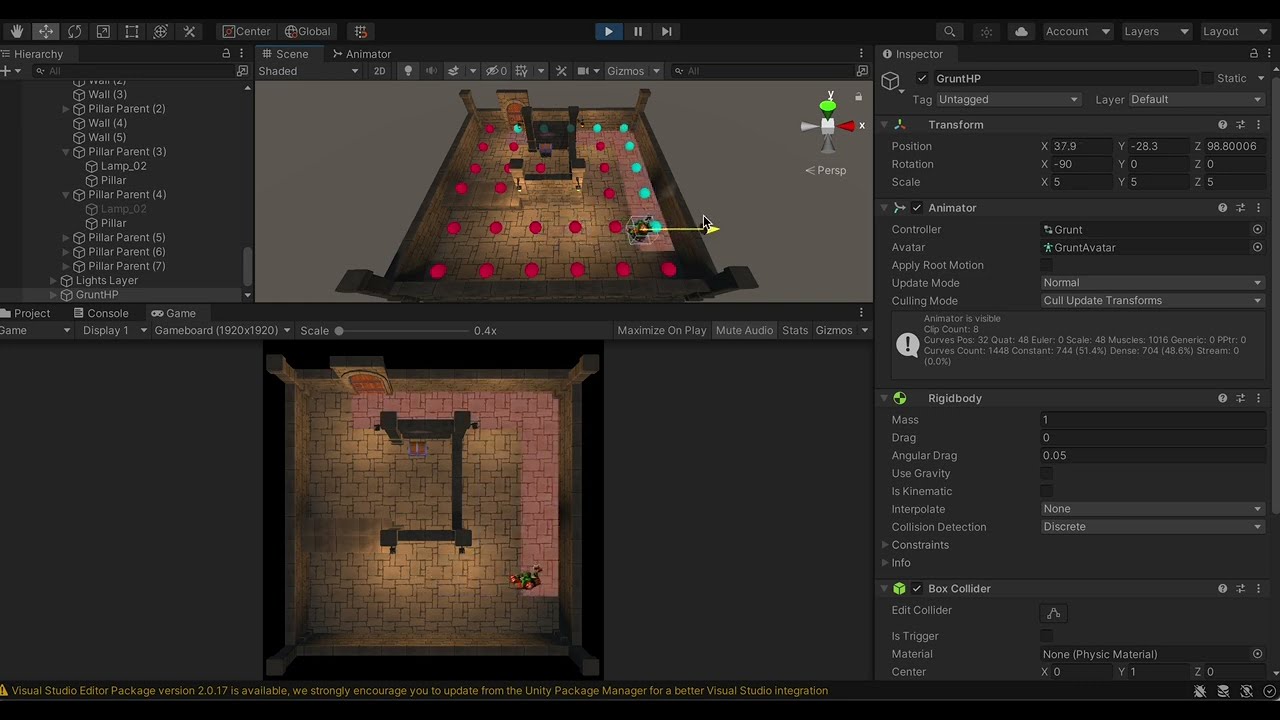The width and height of the screenshot is (1280, 720).
Task: Toggle Maximize On Play
Action: [662, 331]
